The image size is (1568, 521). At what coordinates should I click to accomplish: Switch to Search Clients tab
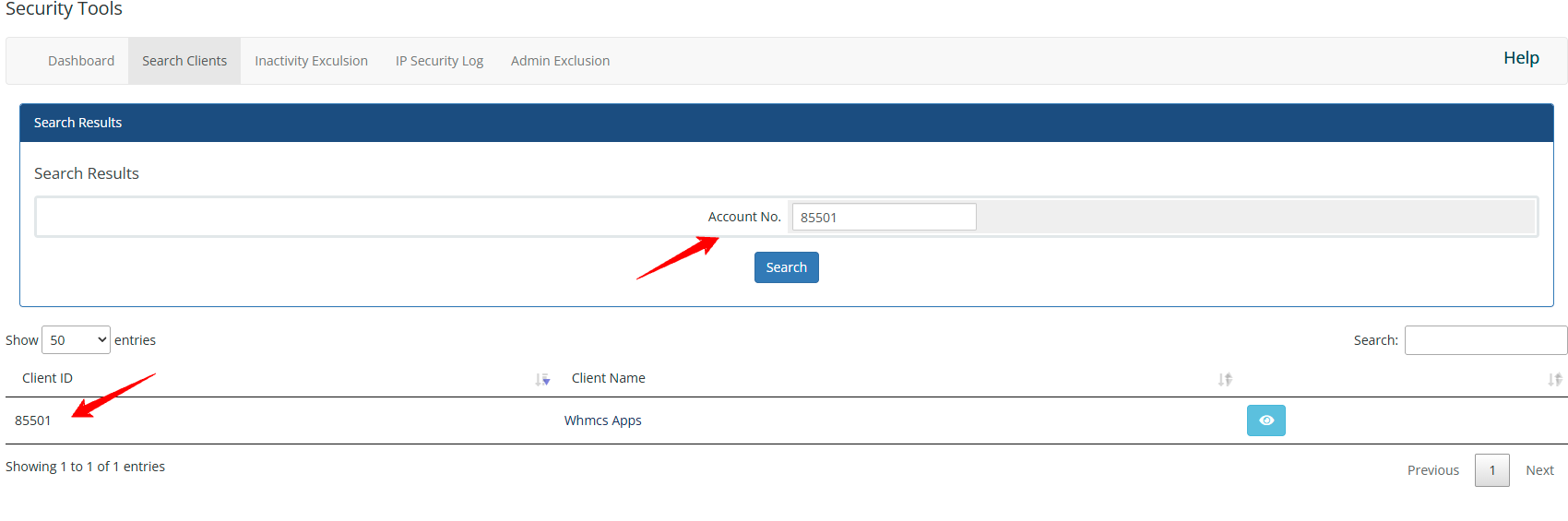(x=184, y=61)
